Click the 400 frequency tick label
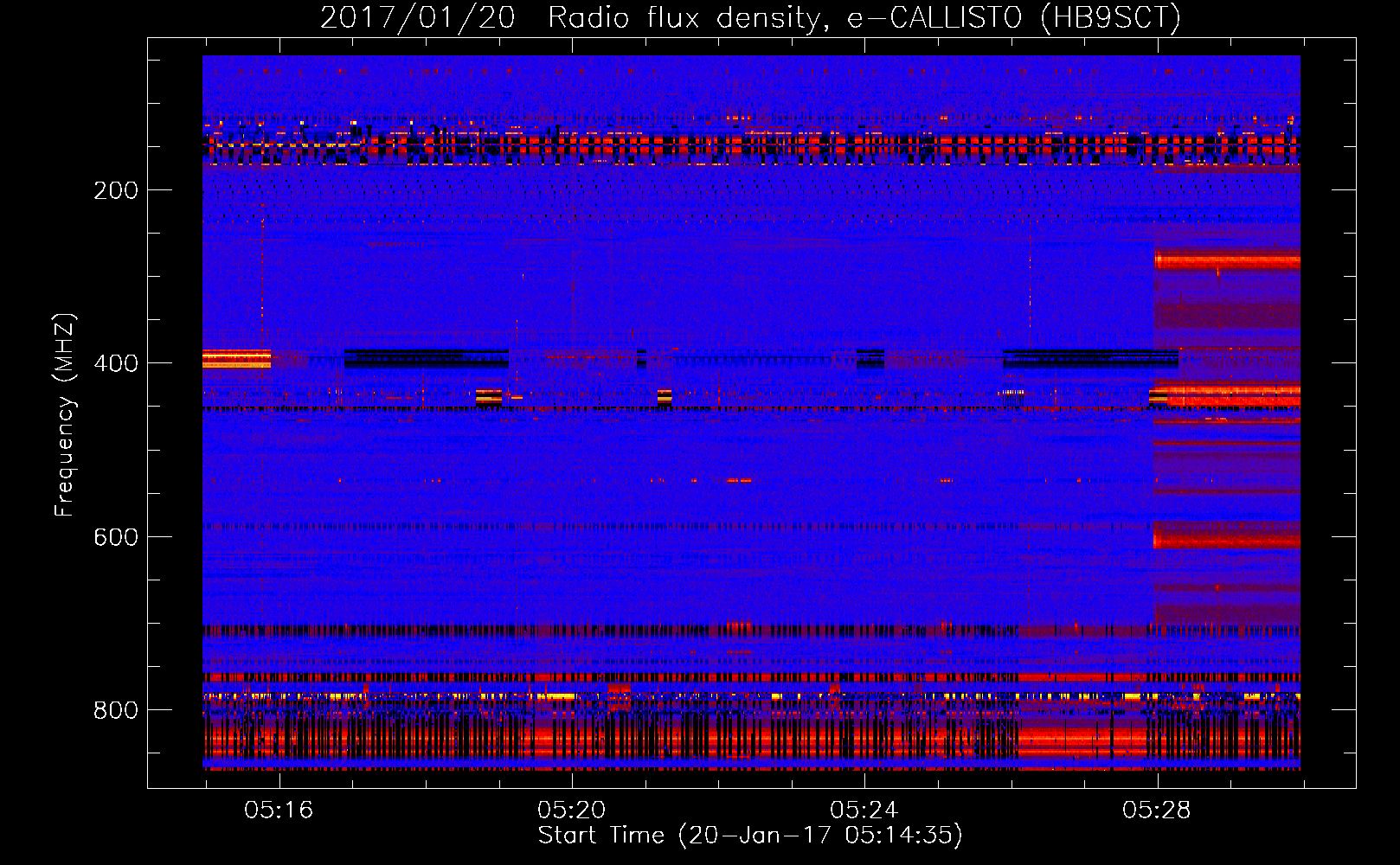 (x=116, y=363)
